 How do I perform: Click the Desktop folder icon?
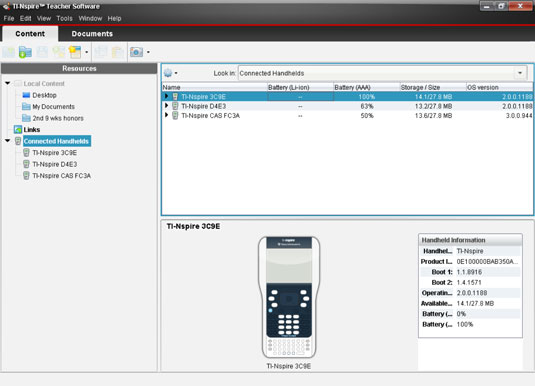(26, 95)
